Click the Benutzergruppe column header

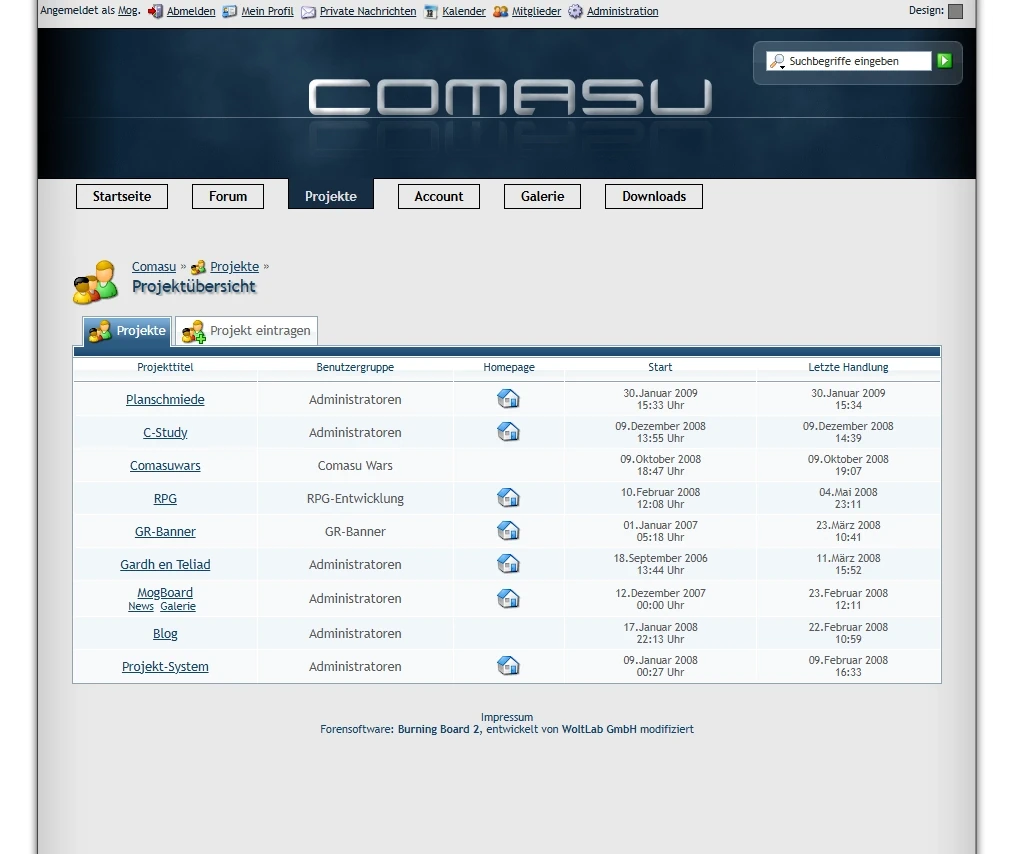(x=355, y=367)
